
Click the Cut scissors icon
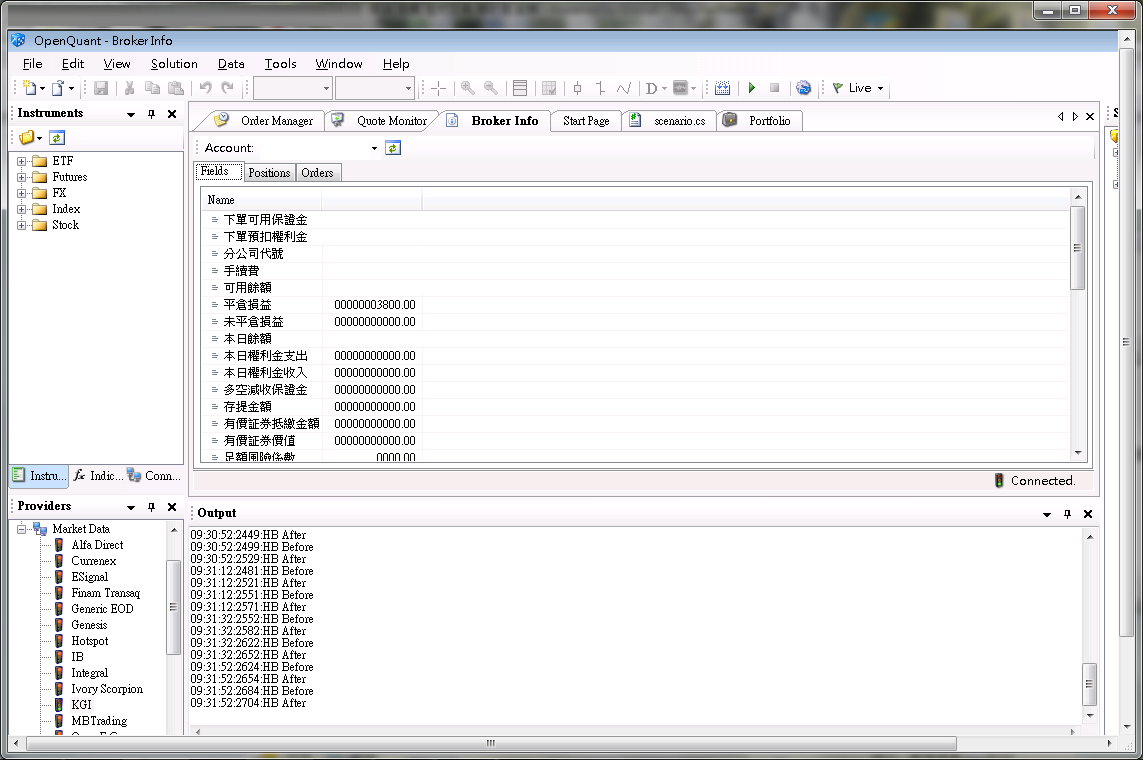129,88
